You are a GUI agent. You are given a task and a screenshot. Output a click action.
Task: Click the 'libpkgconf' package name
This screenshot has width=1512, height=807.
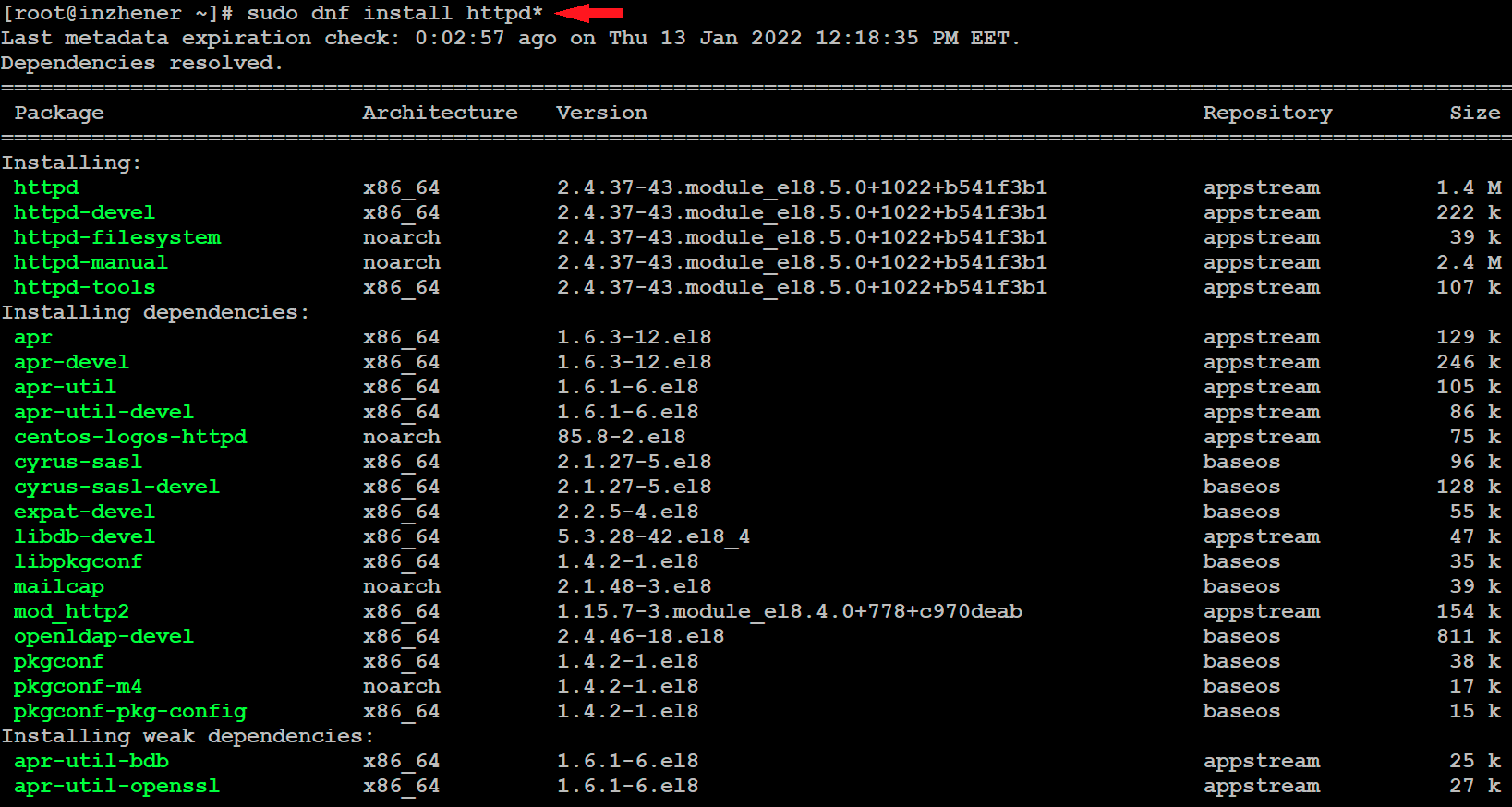coord(78,561)
